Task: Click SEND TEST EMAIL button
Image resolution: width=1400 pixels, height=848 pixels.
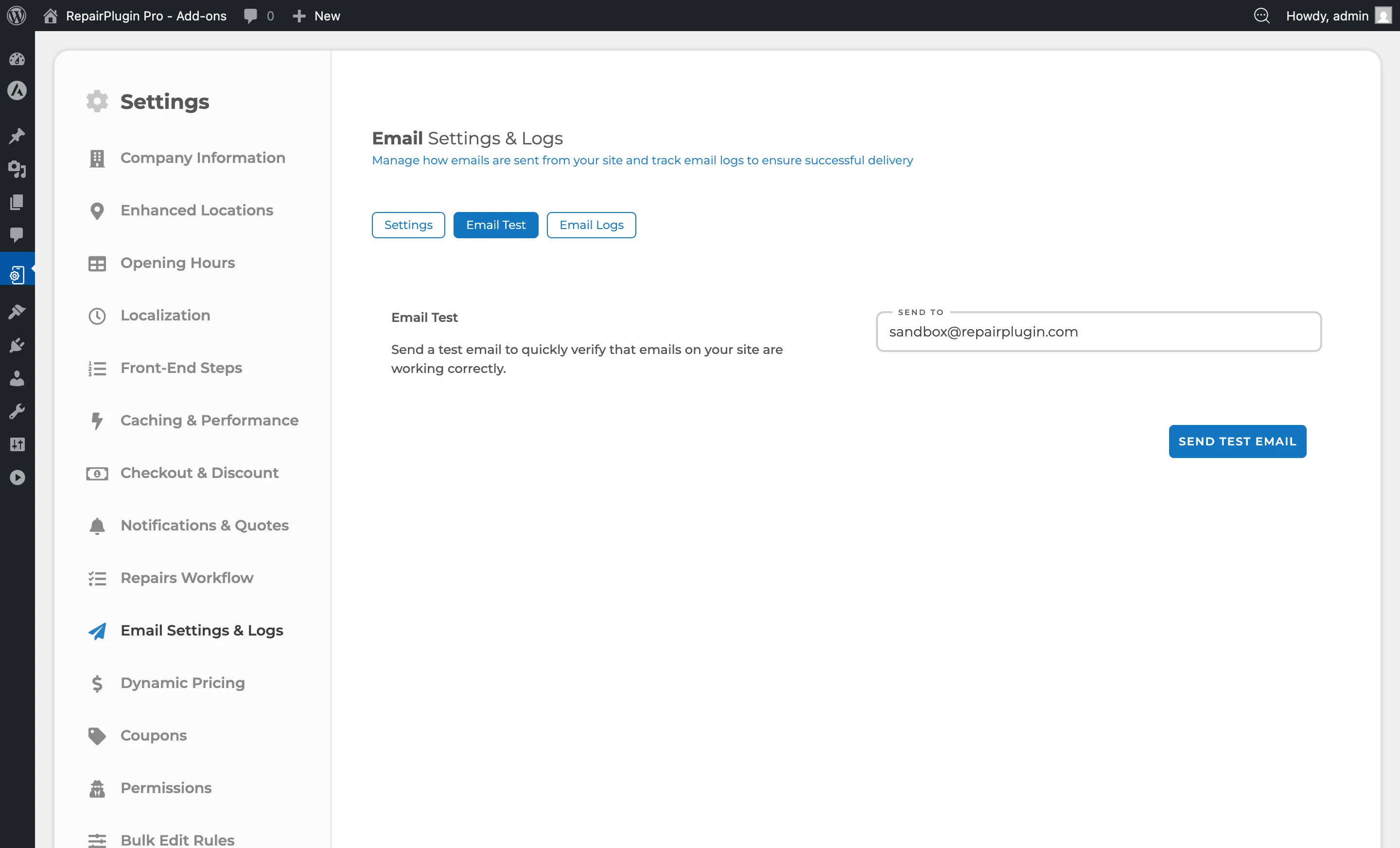Action: pos(1238,441)
